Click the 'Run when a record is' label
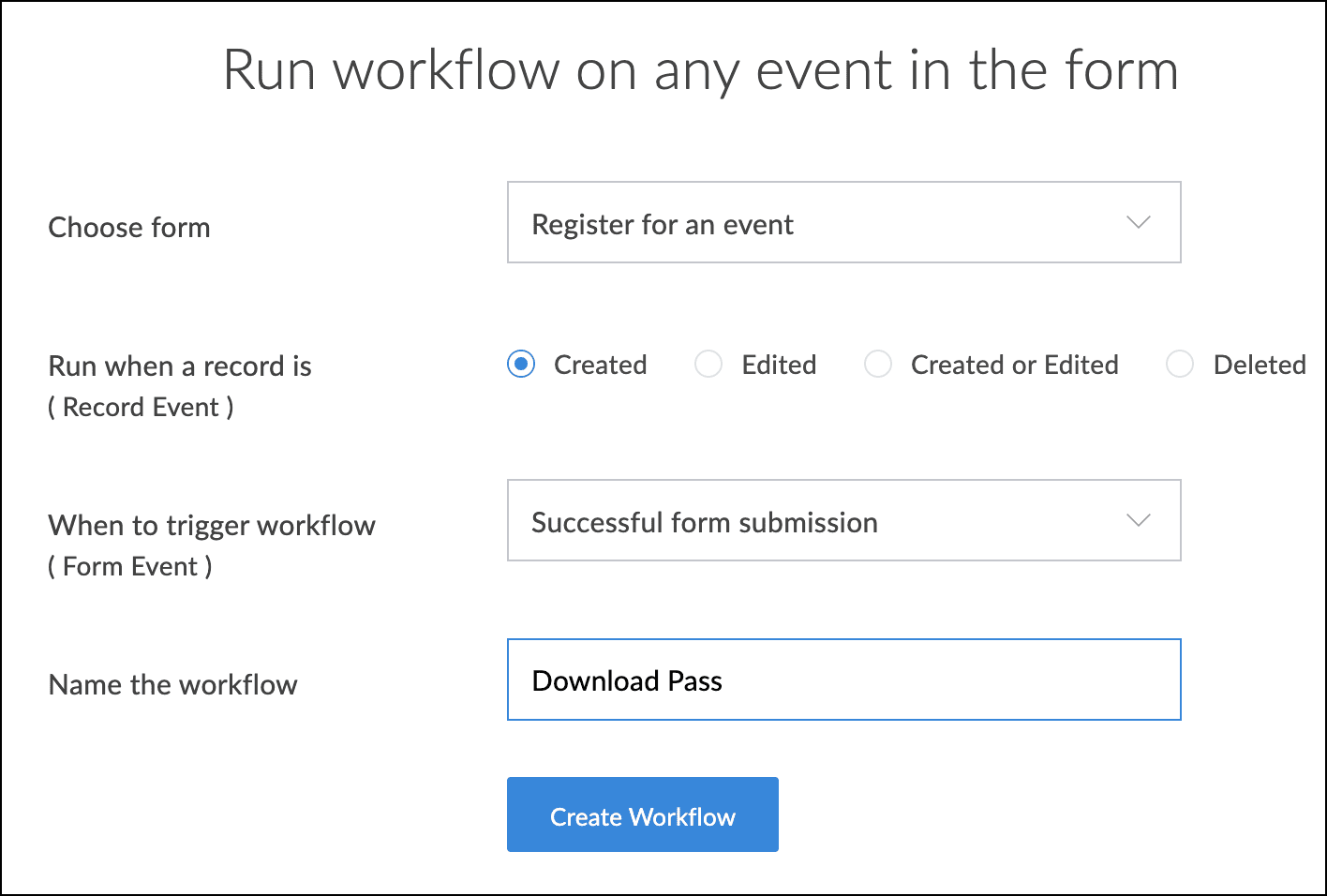This screenshot has height=896, width=1327. (180, 366)
